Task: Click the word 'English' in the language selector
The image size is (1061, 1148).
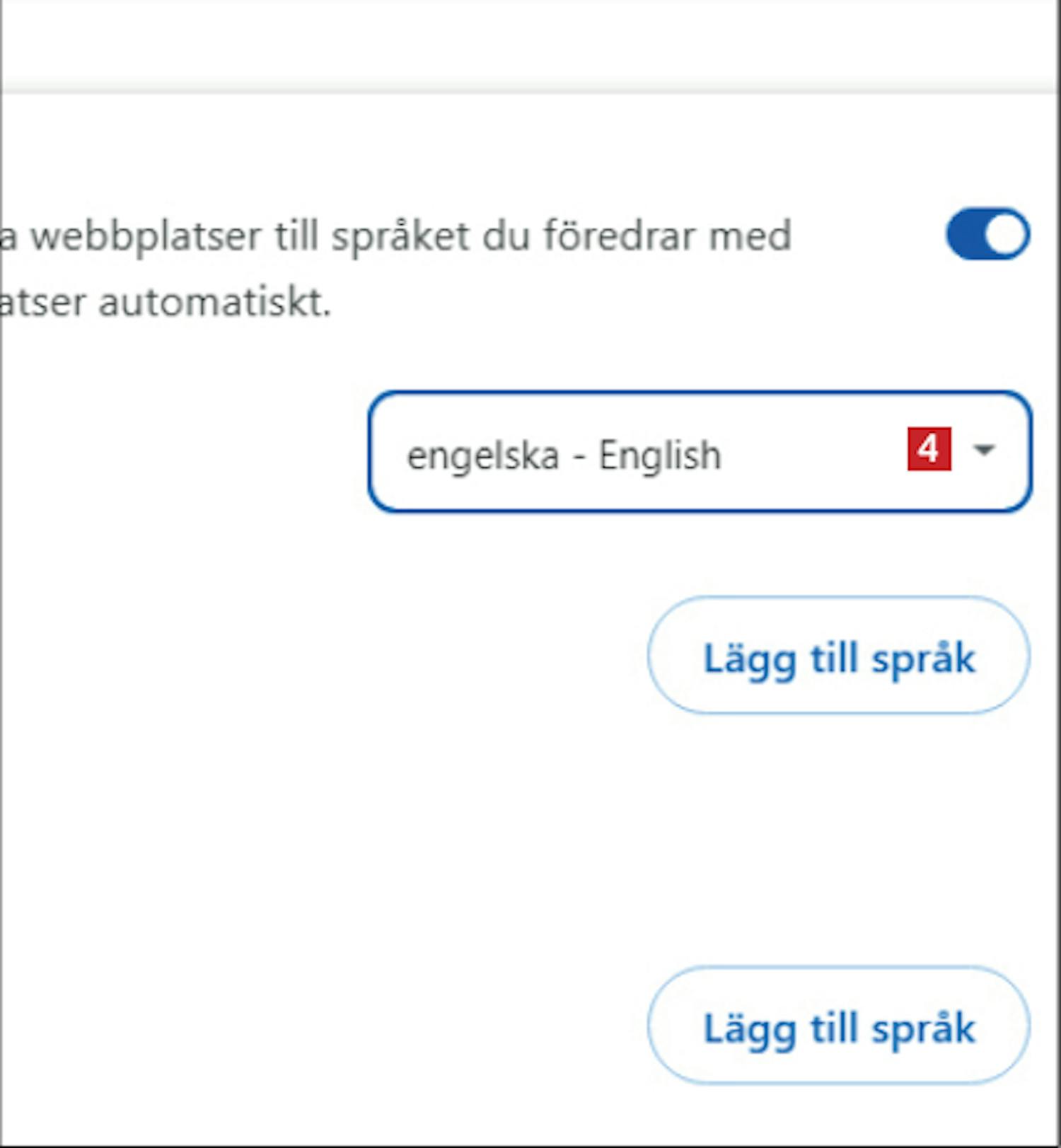Action: click(660, 455)
